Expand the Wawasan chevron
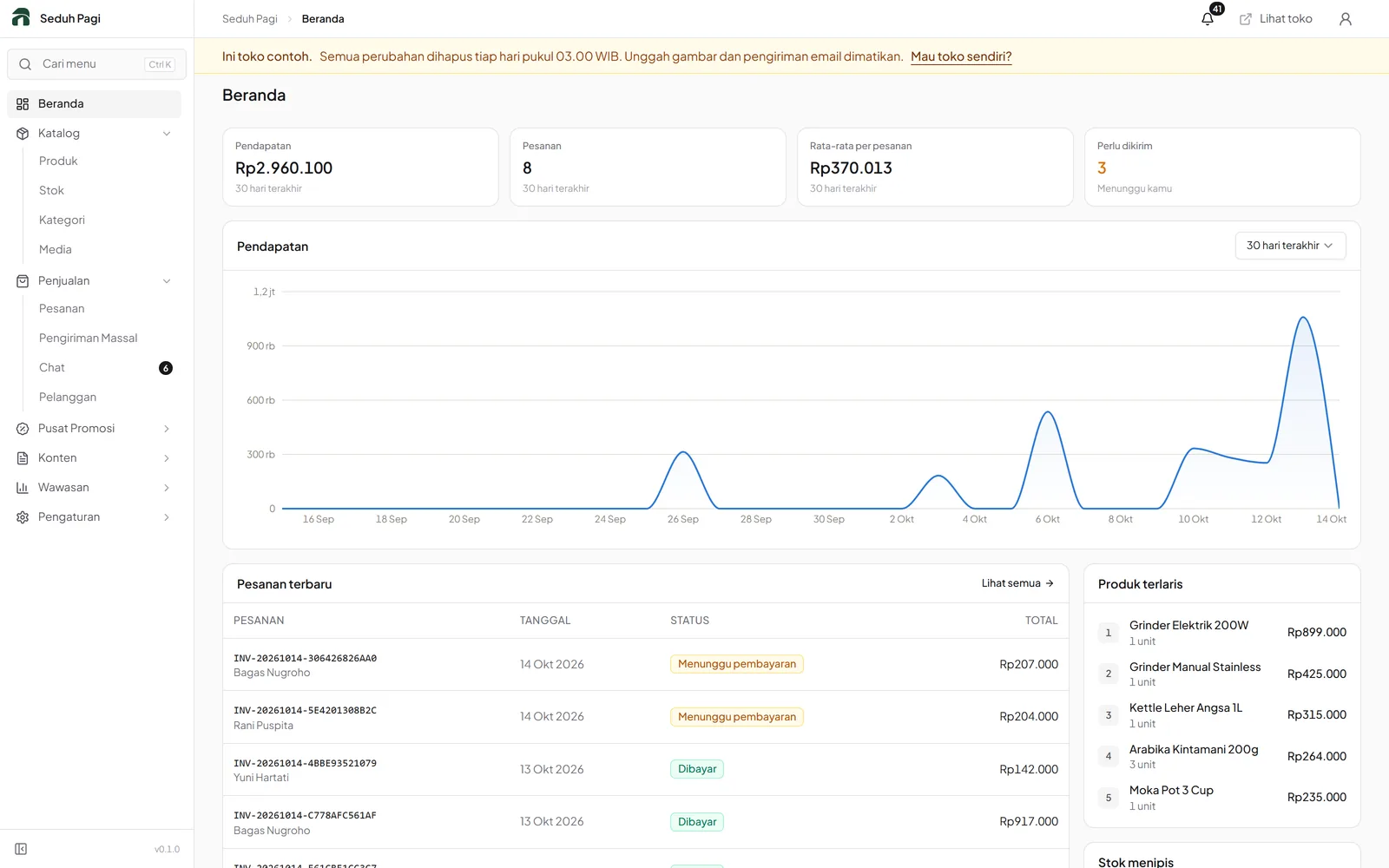Screen dimensions: 1389x868 167,488
